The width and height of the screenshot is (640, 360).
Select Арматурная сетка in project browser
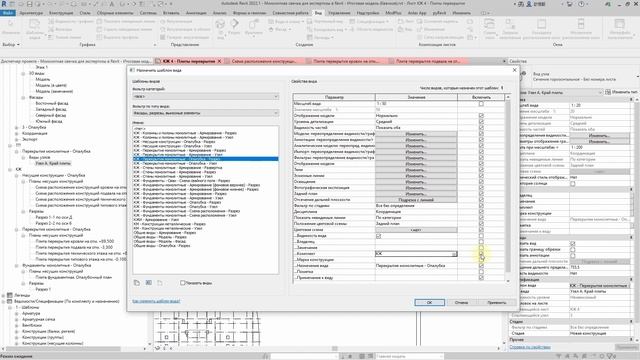pos(38,319)
